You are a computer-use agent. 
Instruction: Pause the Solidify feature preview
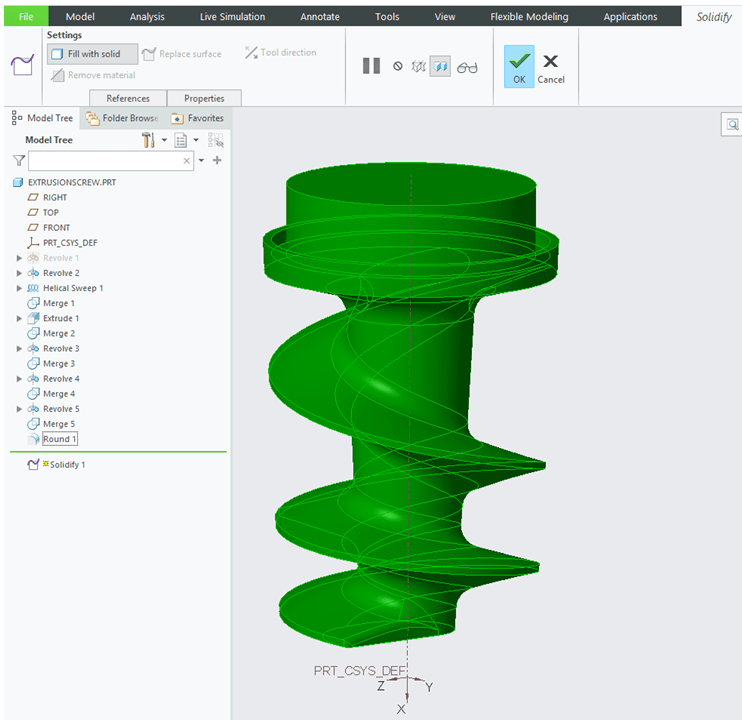point(371,66)
